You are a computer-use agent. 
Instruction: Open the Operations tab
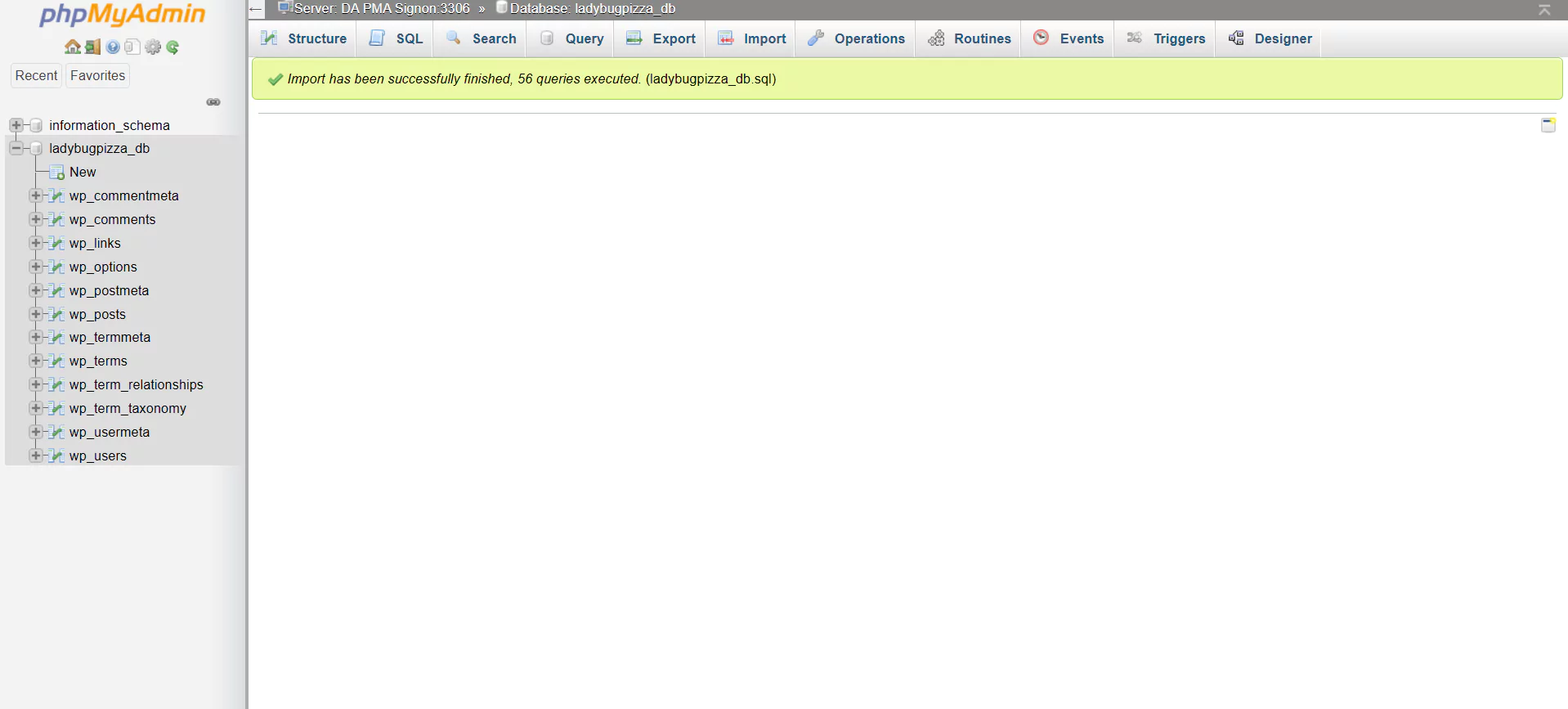[856, 38]
